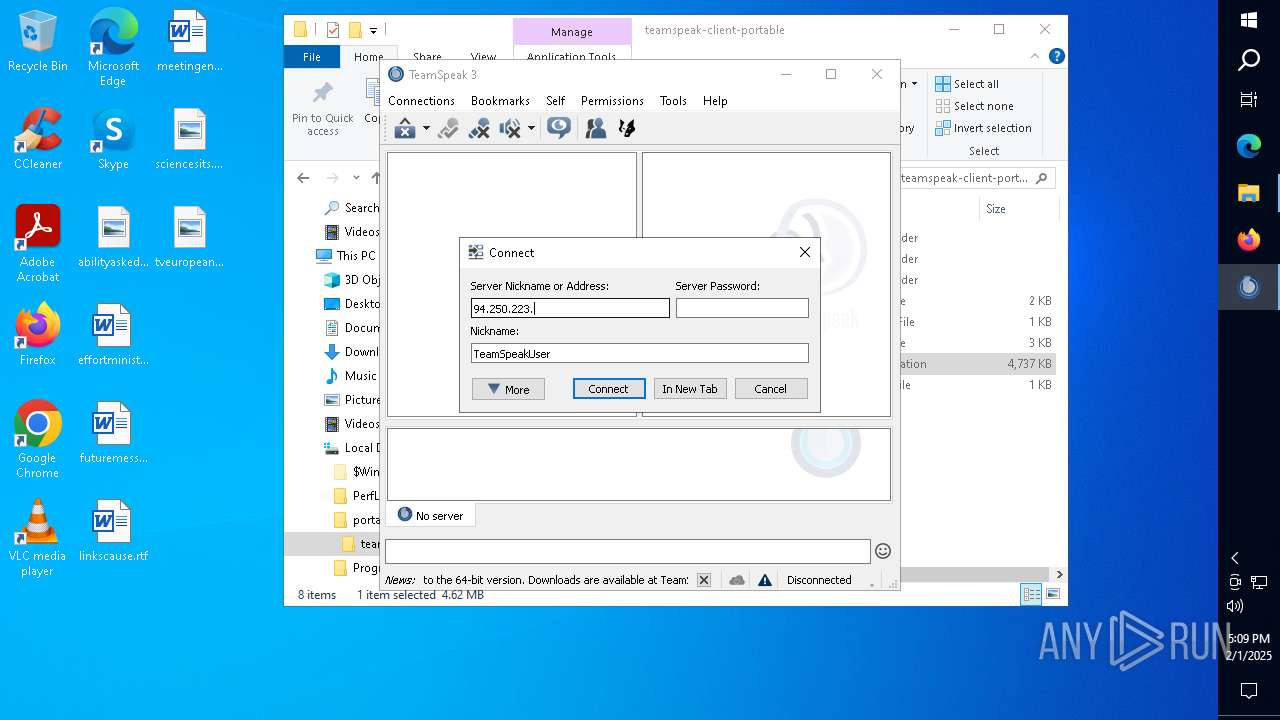The image size is (1280, 720).
Task: Select Music in Explorer navigation pane
Action: pos(351,376)
